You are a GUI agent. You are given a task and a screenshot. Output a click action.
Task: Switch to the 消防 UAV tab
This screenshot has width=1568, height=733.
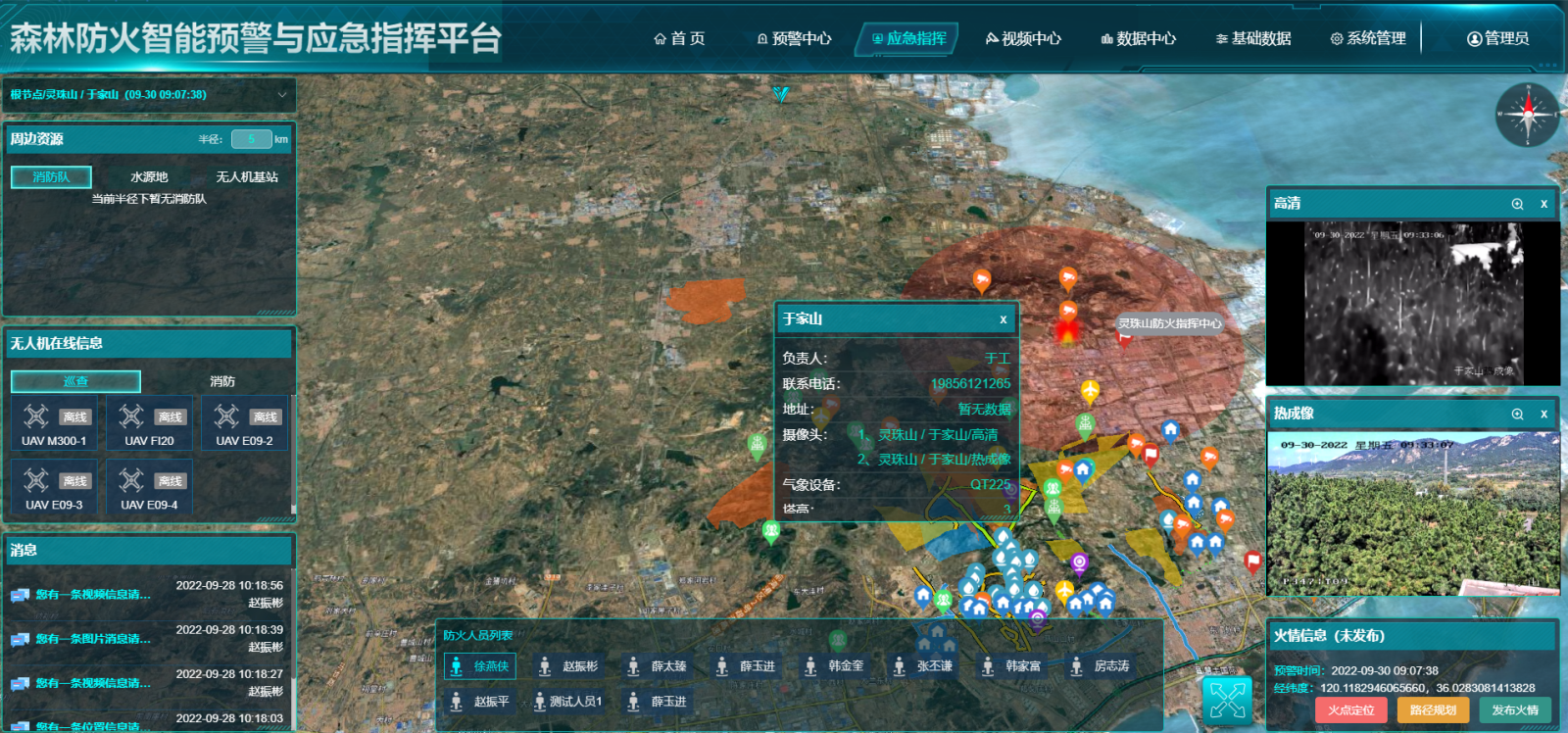tap(222, 381)
